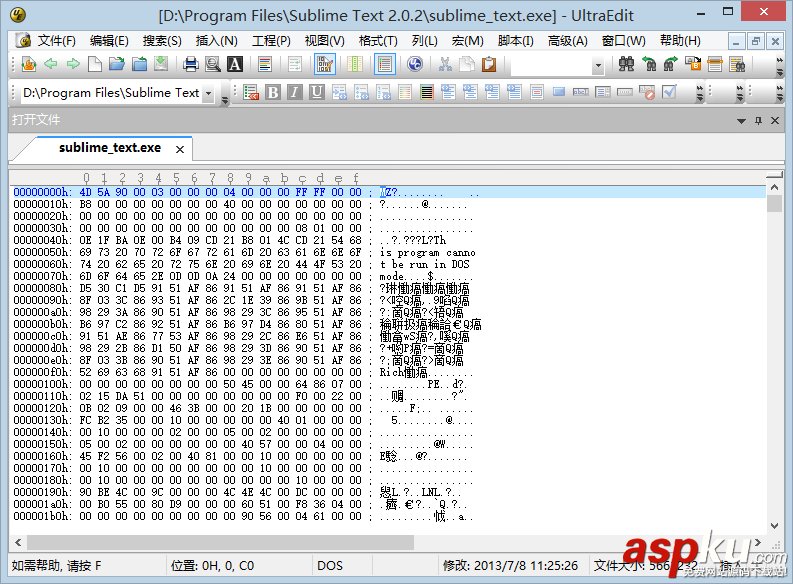Screen dimensions: 793x584
Task: Click the horizontal scrollbar thumb
Action: [x=221, y=543]
